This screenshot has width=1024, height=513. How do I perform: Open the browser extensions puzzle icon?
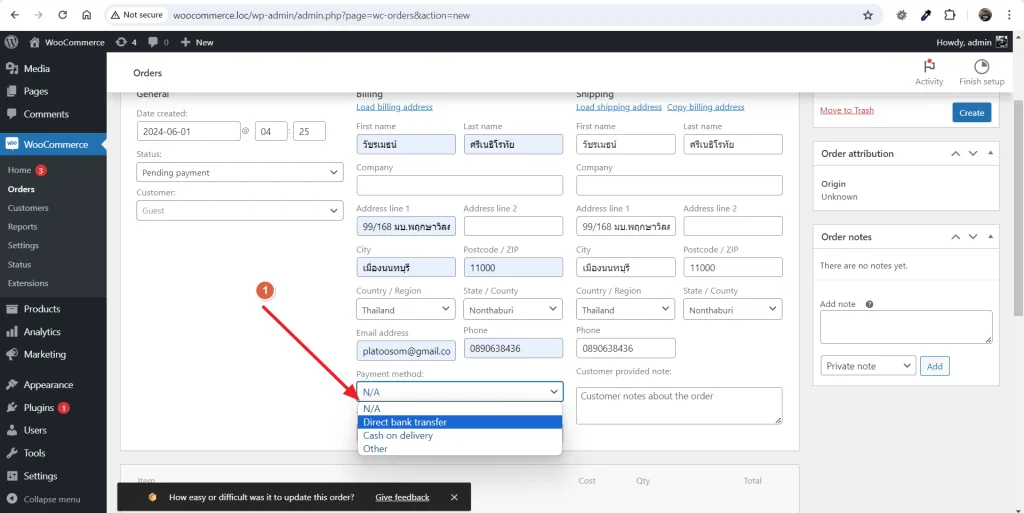[950, 15]
